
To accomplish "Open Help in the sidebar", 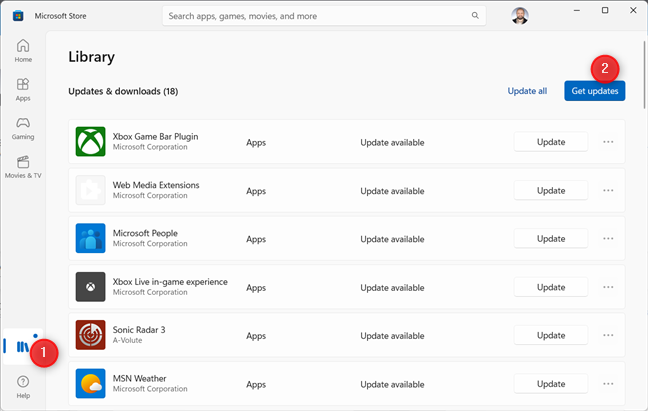I will (23, 387).
